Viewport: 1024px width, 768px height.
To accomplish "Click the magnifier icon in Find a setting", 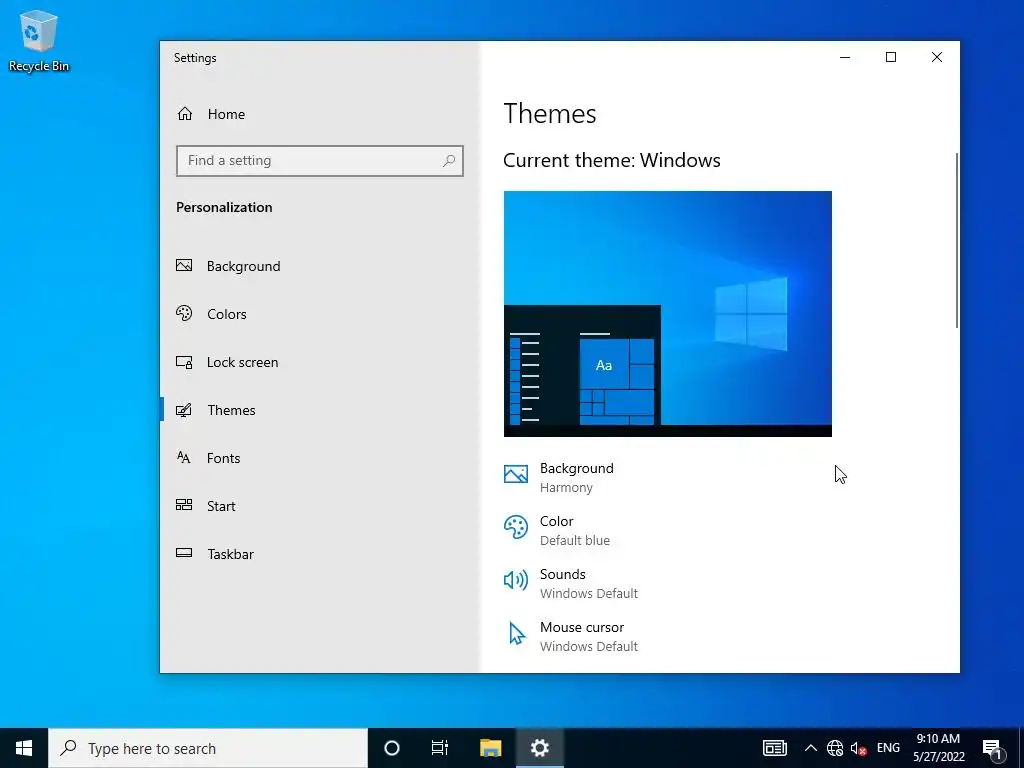I will 449,161.
